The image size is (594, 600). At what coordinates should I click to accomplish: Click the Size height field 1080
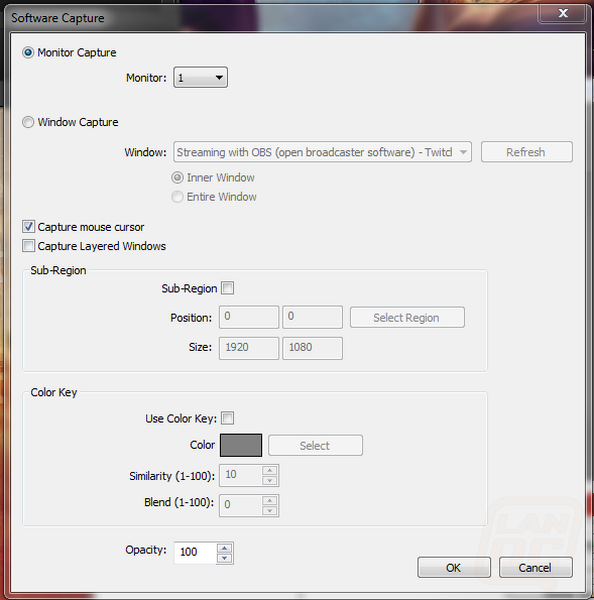coord(312,348)
